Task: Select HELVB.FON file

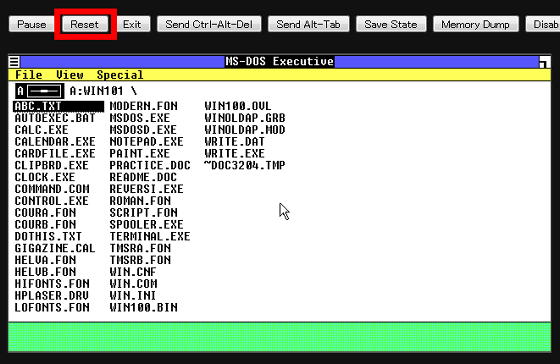Action: (x=45, y=272)
